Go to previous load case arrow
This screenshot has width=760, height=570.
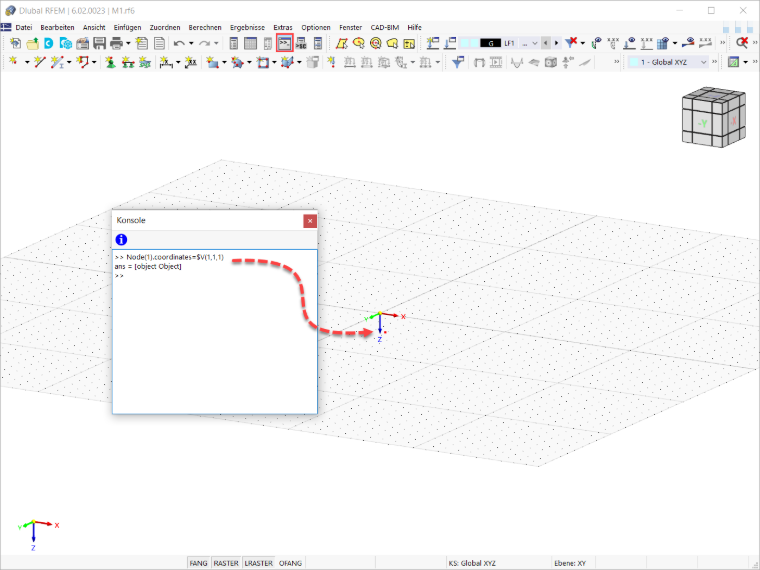coord(546,43)
